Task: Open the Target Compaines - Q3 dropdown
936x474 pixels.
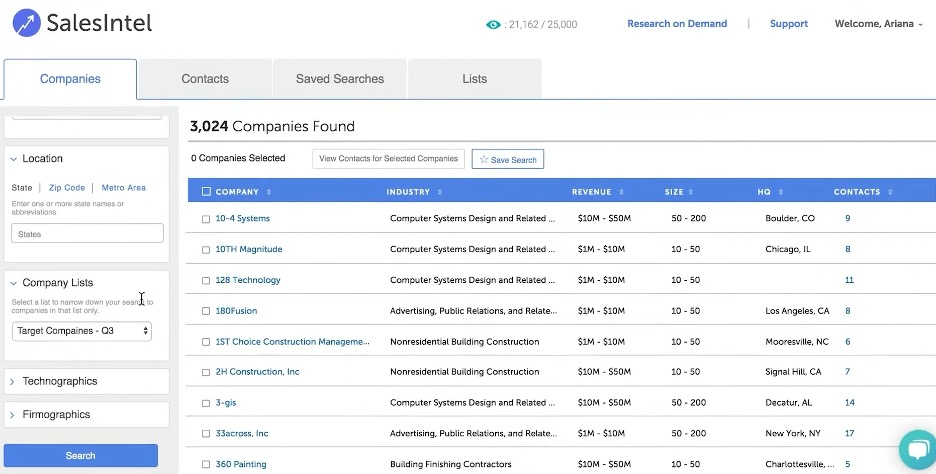Action: point(82,331)
